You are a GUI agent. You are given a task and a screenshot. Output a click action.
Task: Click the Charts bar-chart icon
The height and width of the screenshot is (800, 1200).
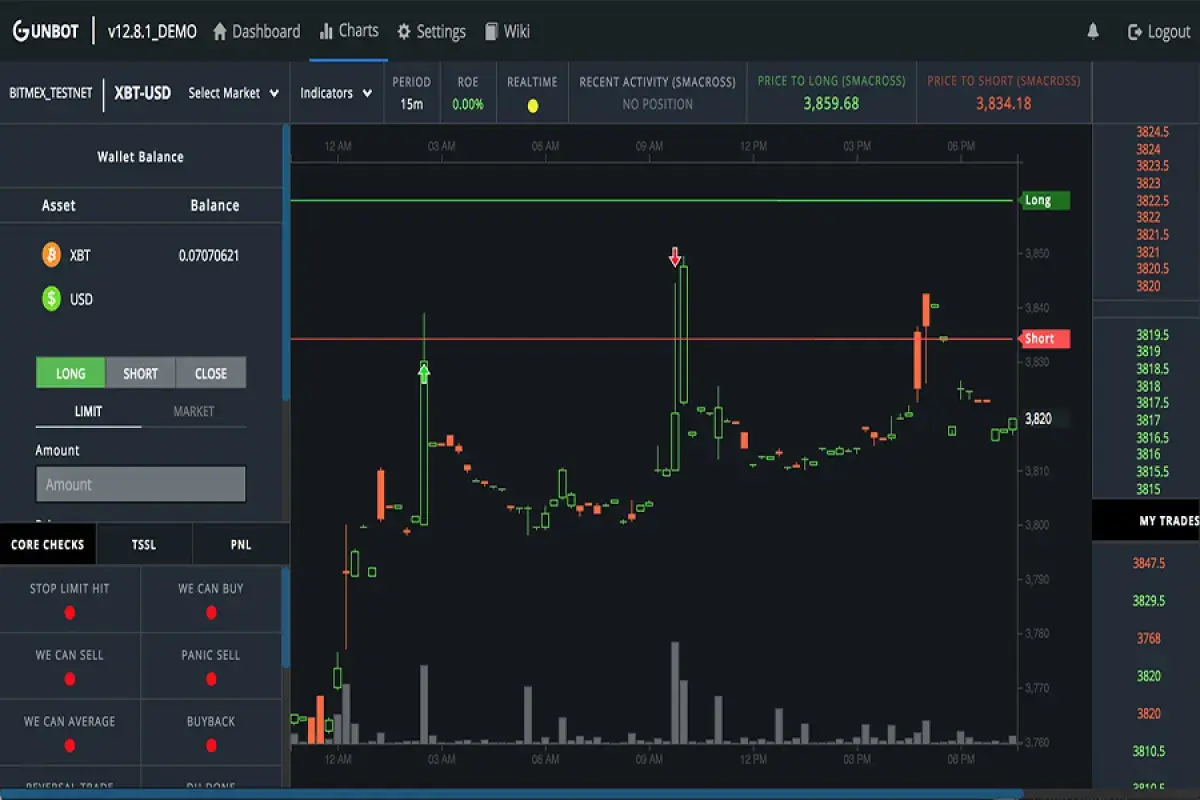328,31
